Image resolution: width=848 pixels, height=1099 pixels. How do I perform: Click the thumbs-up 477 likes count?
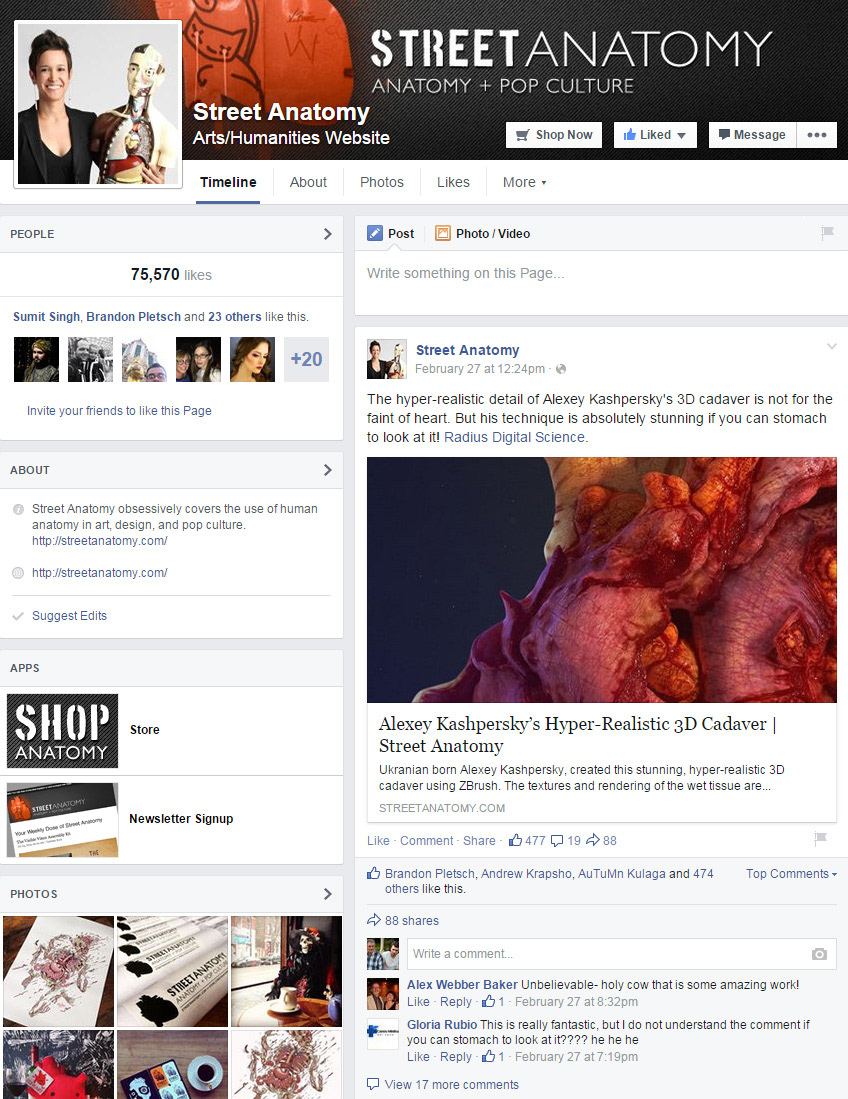click(x=527, y=841)
